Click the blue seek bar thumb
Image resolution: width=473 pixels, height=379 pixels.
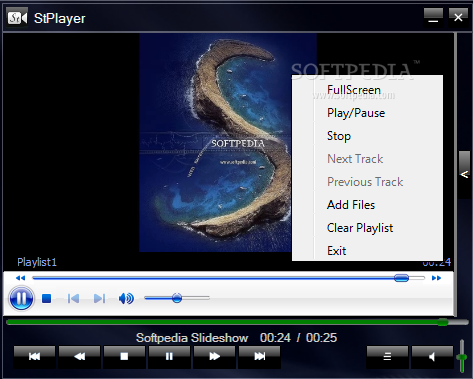coord(401,278)
